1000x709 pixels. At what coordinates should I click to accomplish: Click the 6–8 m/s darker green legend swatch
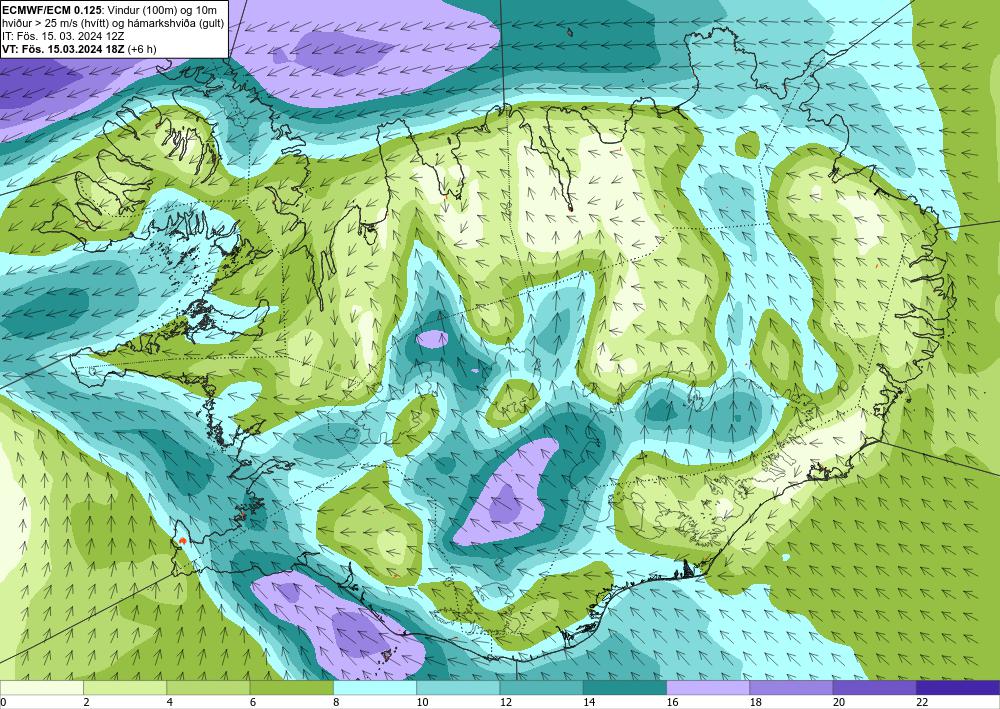click(291, 687)
